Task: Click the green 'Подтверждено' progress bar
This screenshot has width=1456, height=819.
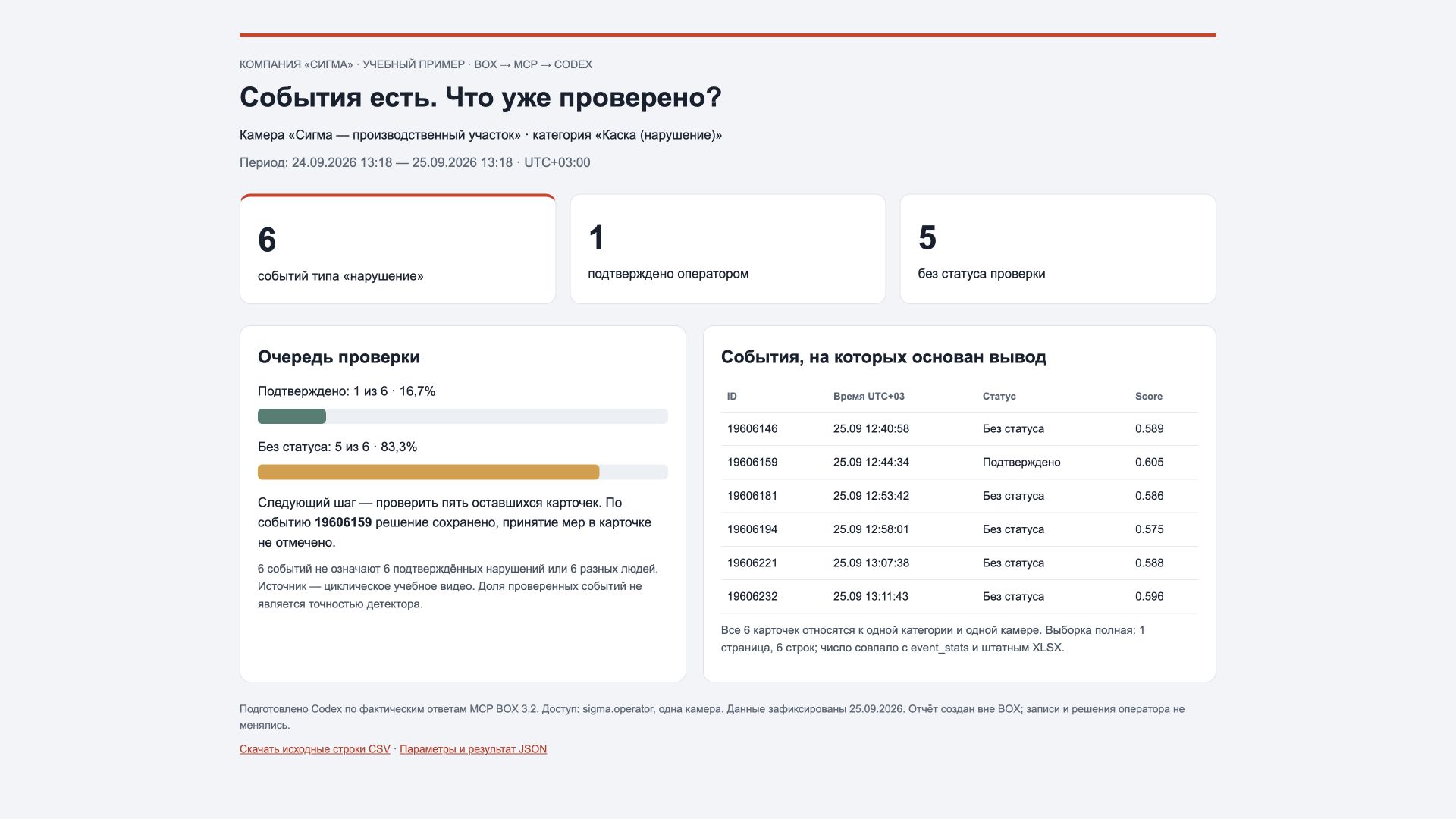Action: [x=292, y=416]
